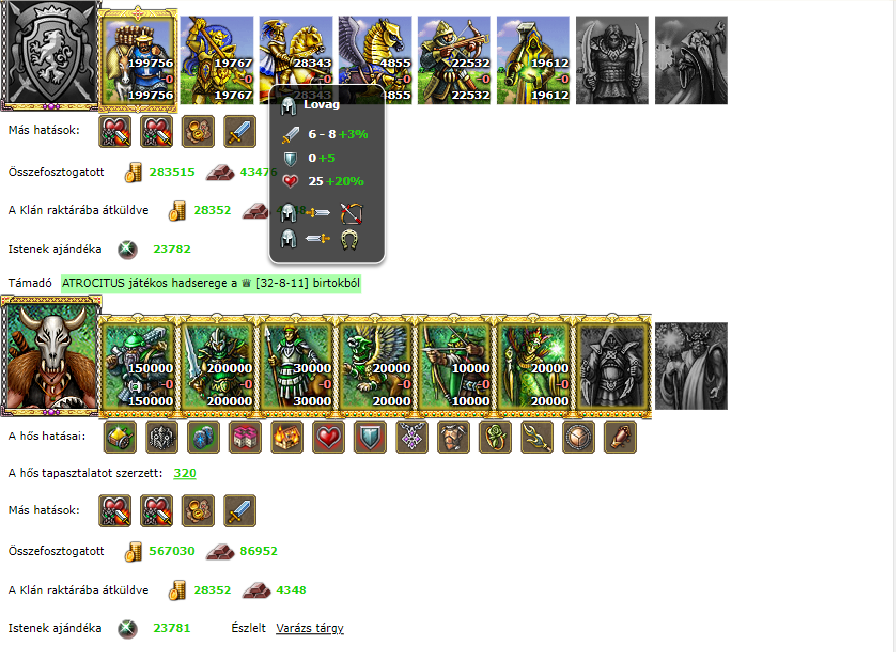Click the sword icon in the defender's Más hatások row
Image resolution: width=896 pixels, height=652 pixels.
[239, 131]
